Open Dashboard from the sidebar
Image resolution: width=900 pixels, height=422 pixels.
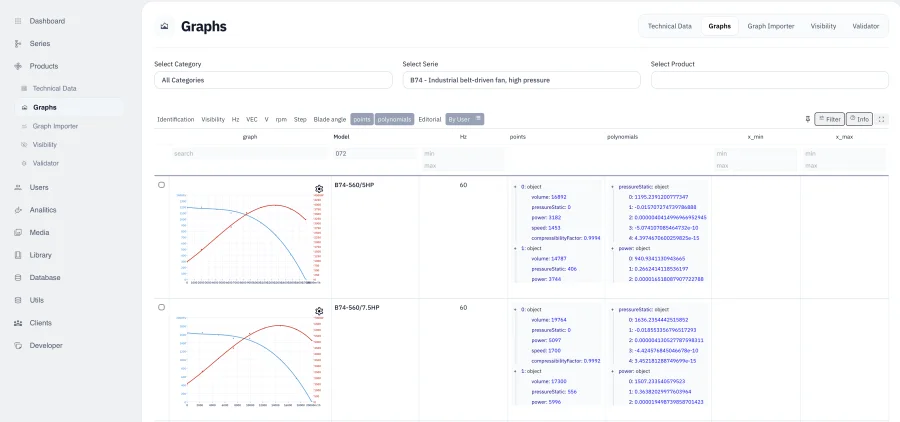[x=47, y=21]
